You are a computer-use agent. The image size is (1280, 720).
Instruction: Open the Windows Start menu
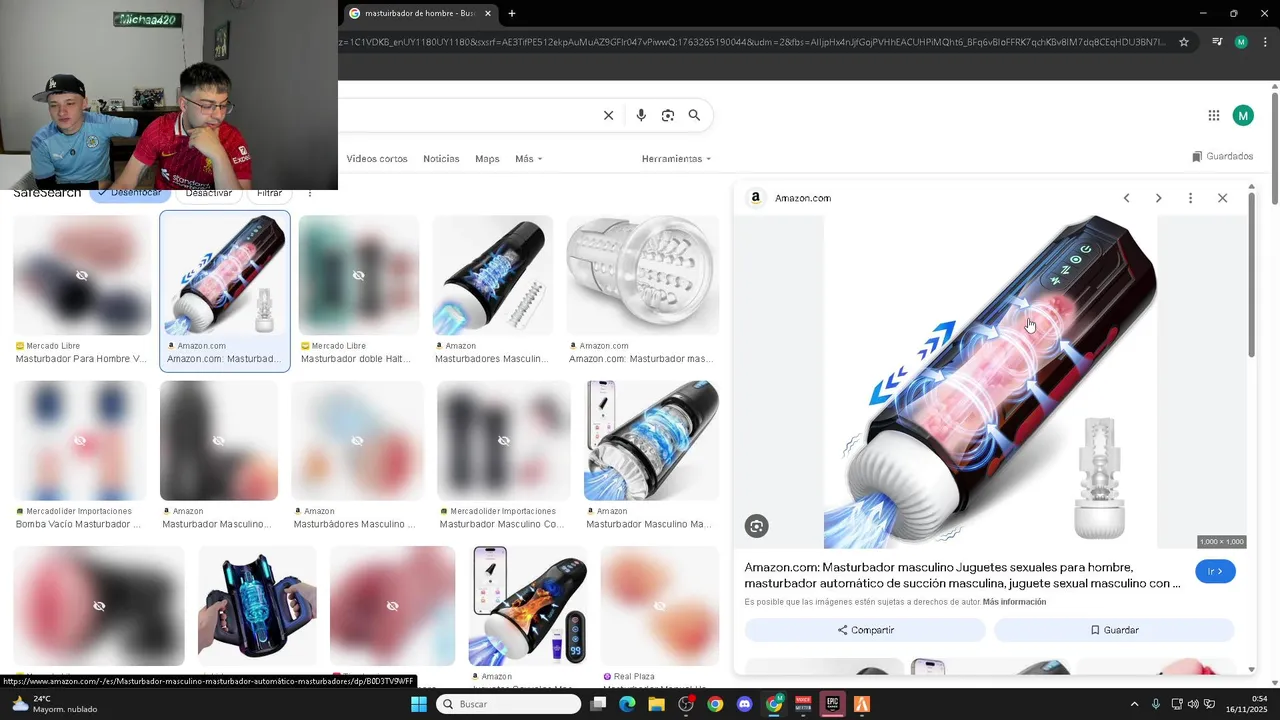419,704
